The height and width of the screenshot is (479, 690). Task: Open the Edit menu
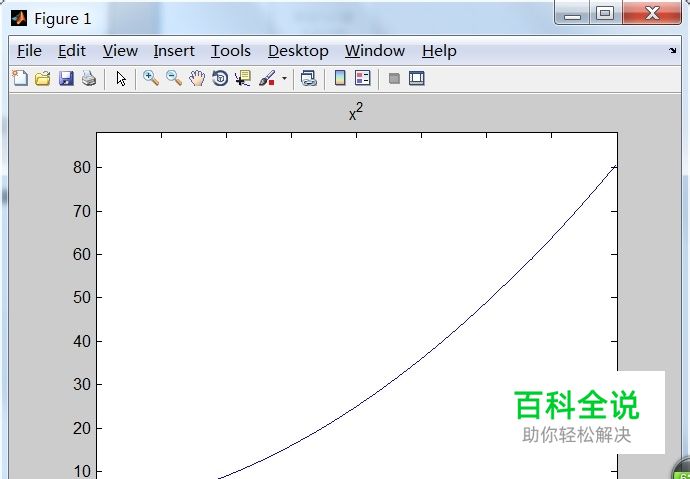point(72,51)
